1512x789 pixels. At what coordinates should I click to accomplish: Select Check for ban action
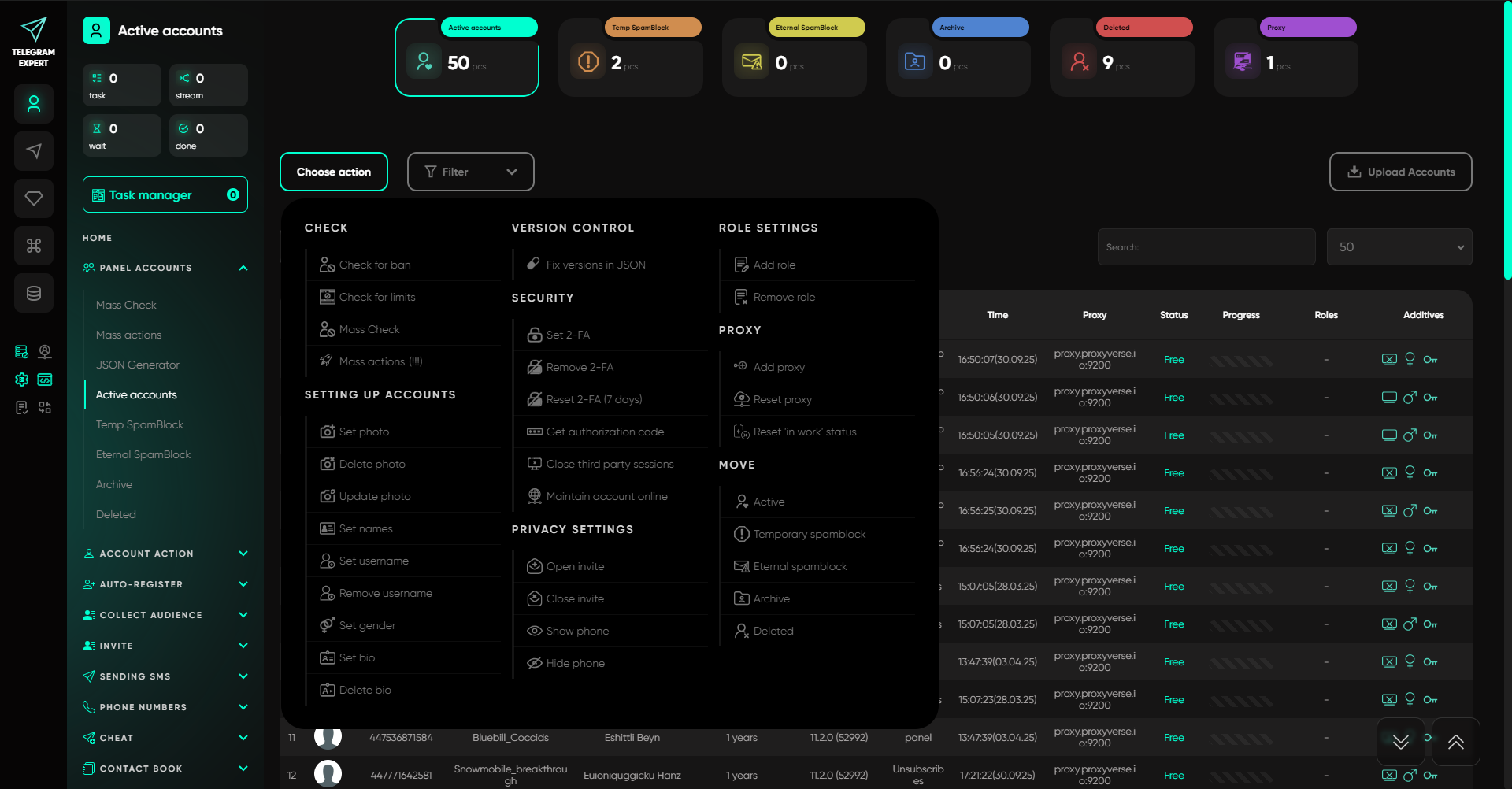(x=375, y=265)
